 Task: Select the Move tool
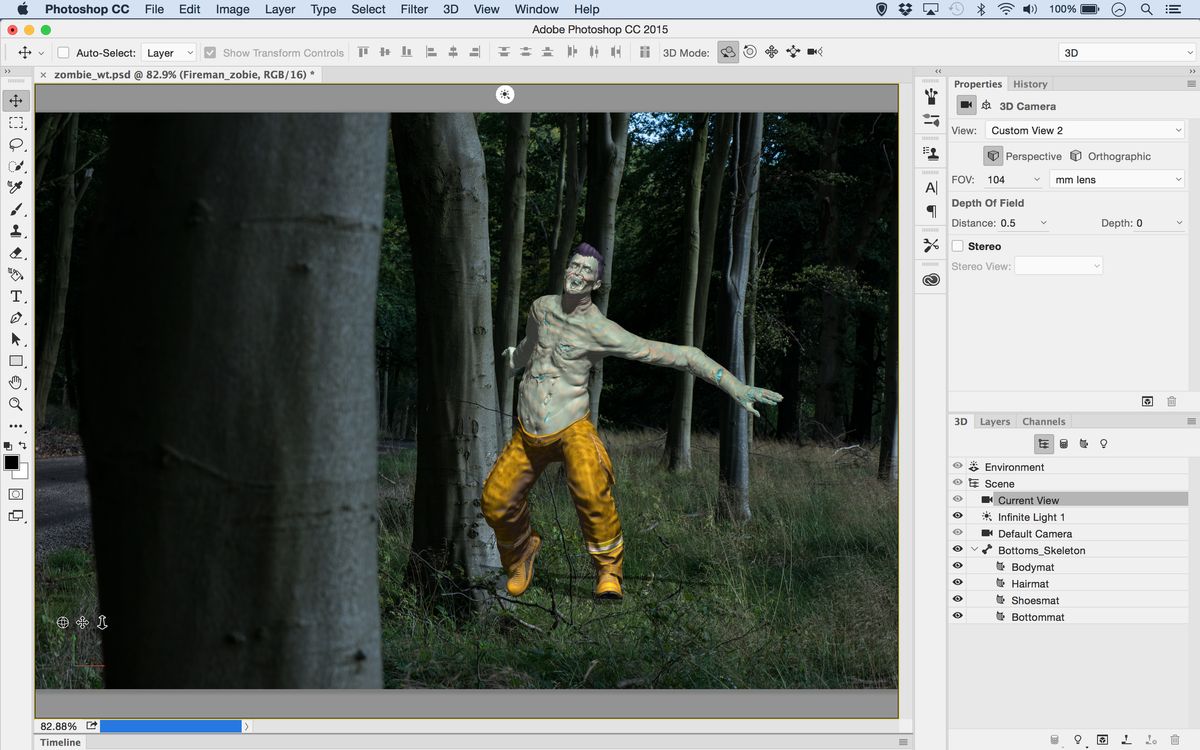tap(15, 100)
